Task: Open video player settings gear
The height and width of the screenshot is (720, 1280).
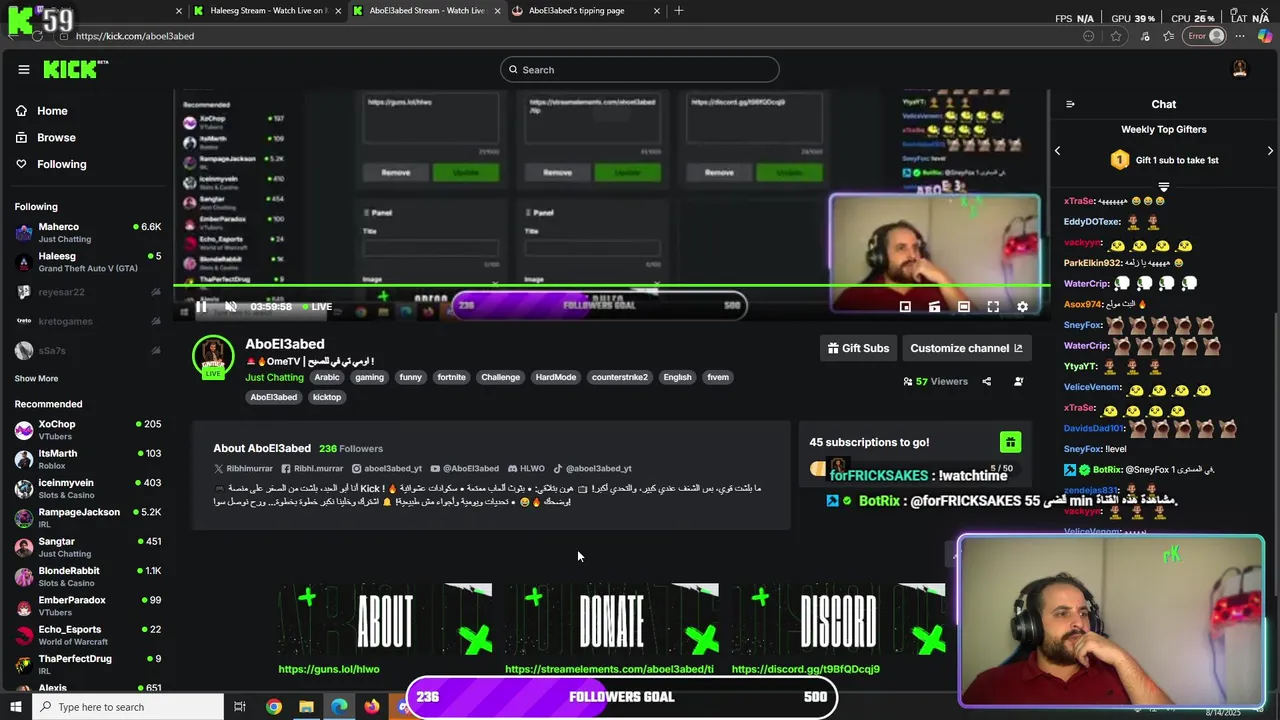Action: coord(1022,307)
